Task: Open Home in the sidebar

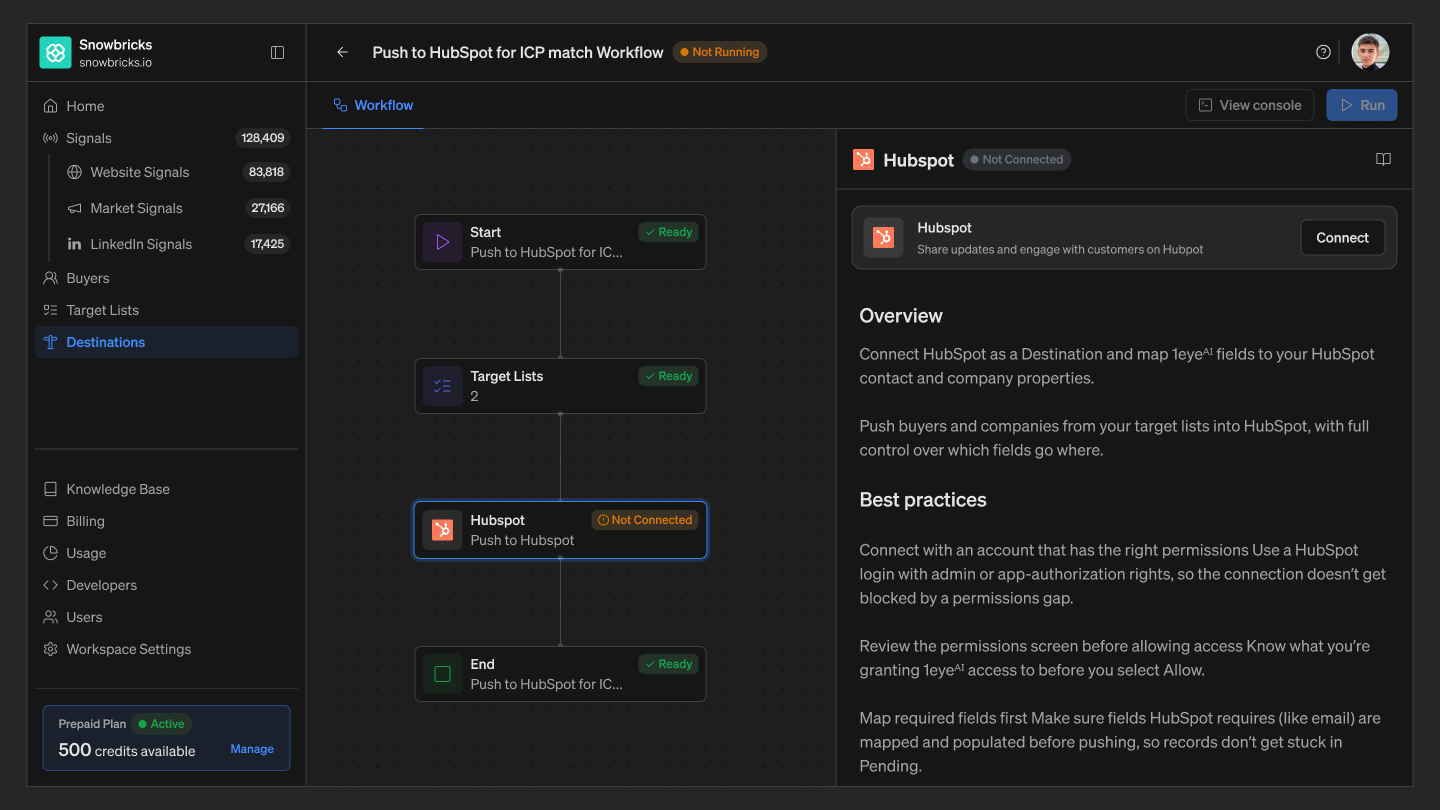Action: pyautogui.click(x=166, y=106)
